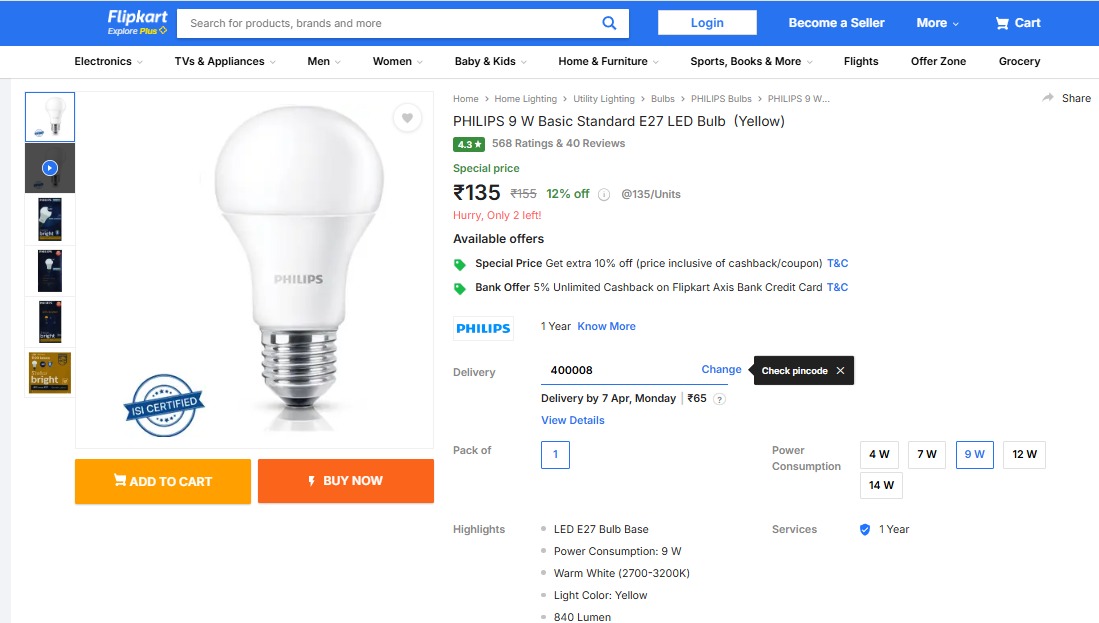This screenshot has width=1099, height=623.
Task: Expand the More dropdown in header
Action: tap(937, 23)
